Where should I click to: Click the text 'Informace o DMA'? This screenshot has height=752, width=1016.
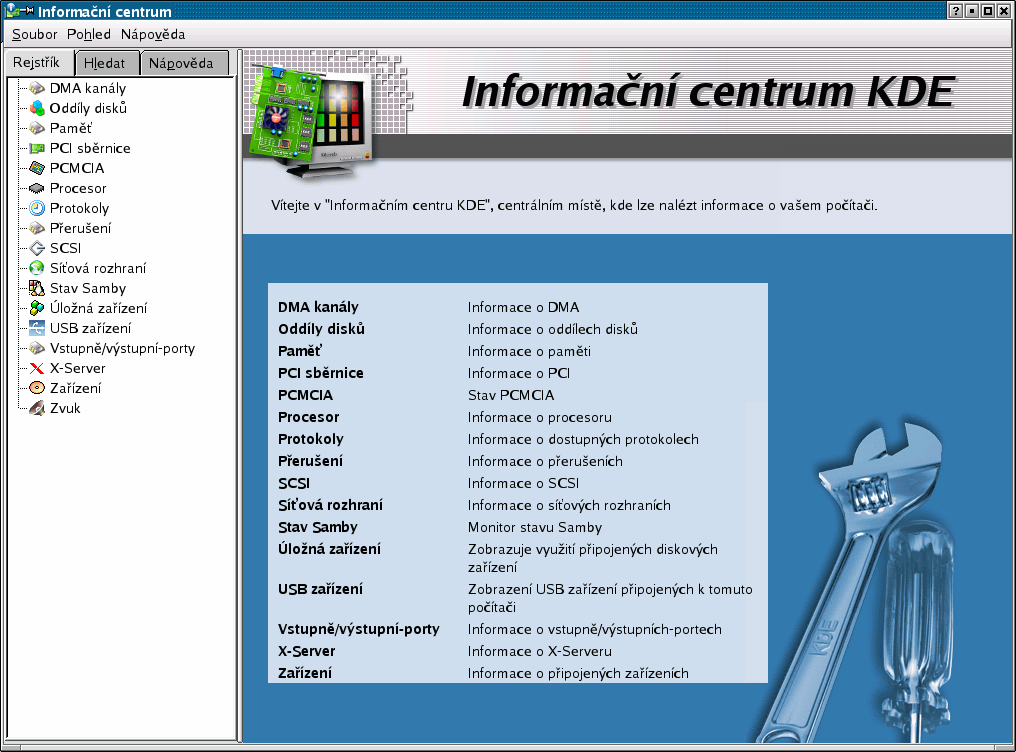pos(524,307)
